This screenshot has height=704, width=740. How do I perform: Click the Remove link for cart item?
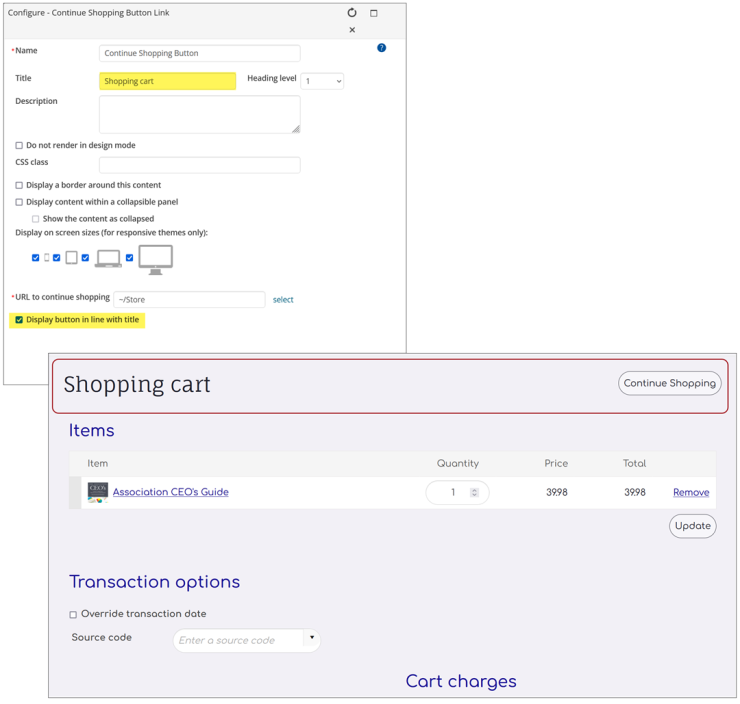(690, 492)
